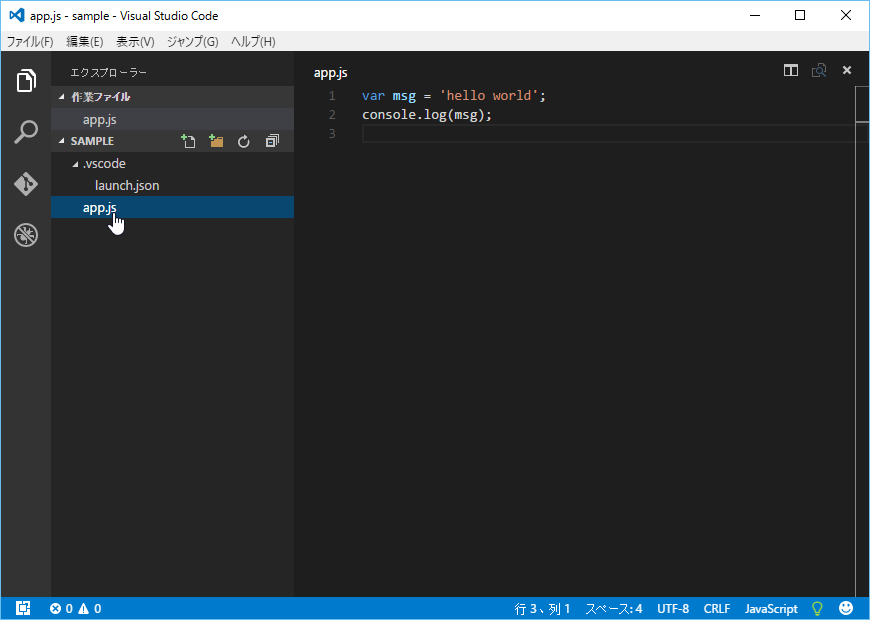Collapse all folders in SAMPLE explorer
This screenshot has width=870, height=620.
pyautogui.click(x=271, y=141)
